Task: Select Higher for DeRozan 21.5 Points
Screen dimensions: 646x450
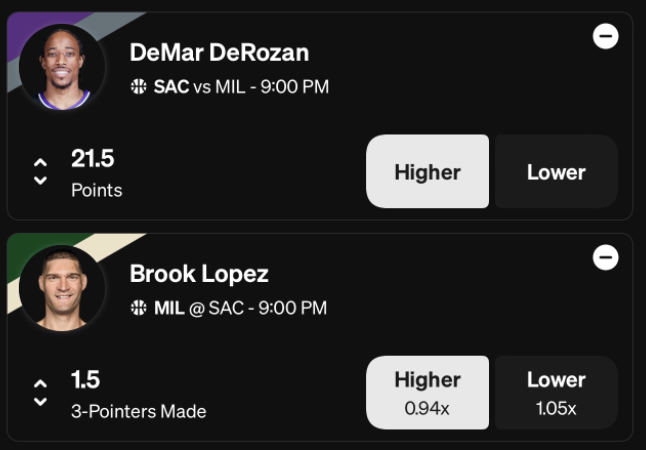Action: point(428,171)
